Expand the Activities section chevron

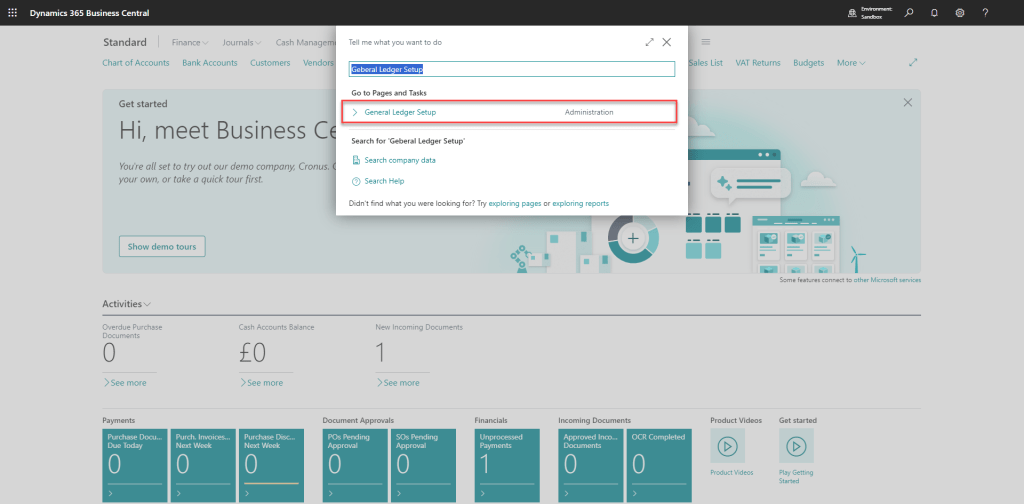(x=148, y=304)
